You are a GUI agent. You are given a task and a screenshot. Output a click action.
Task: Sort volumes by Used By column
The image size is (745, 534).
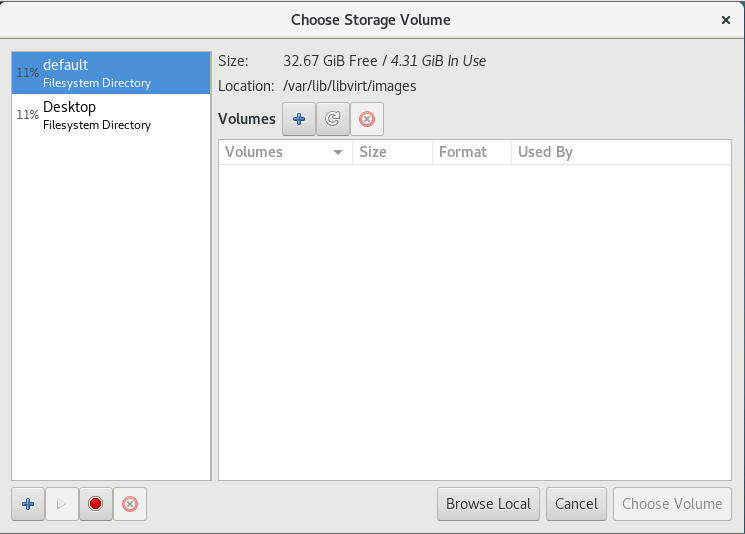[621, 152]
